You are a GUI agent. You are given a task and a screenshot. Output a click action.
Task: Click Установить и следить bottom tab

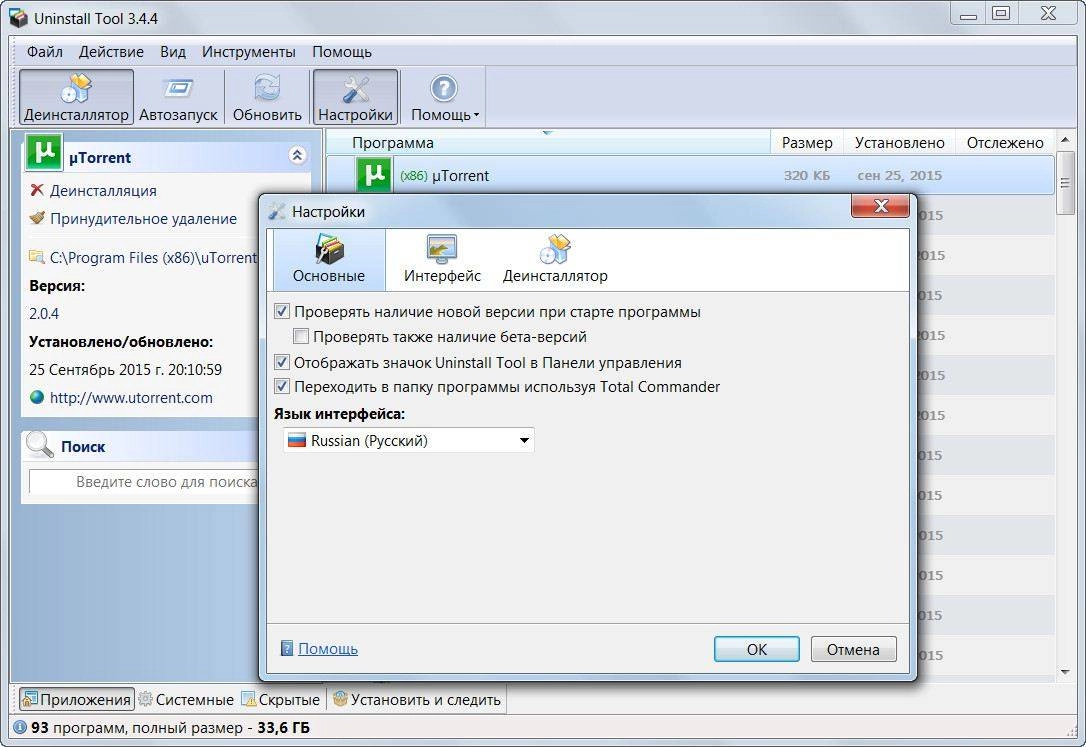tap(416, 699)
